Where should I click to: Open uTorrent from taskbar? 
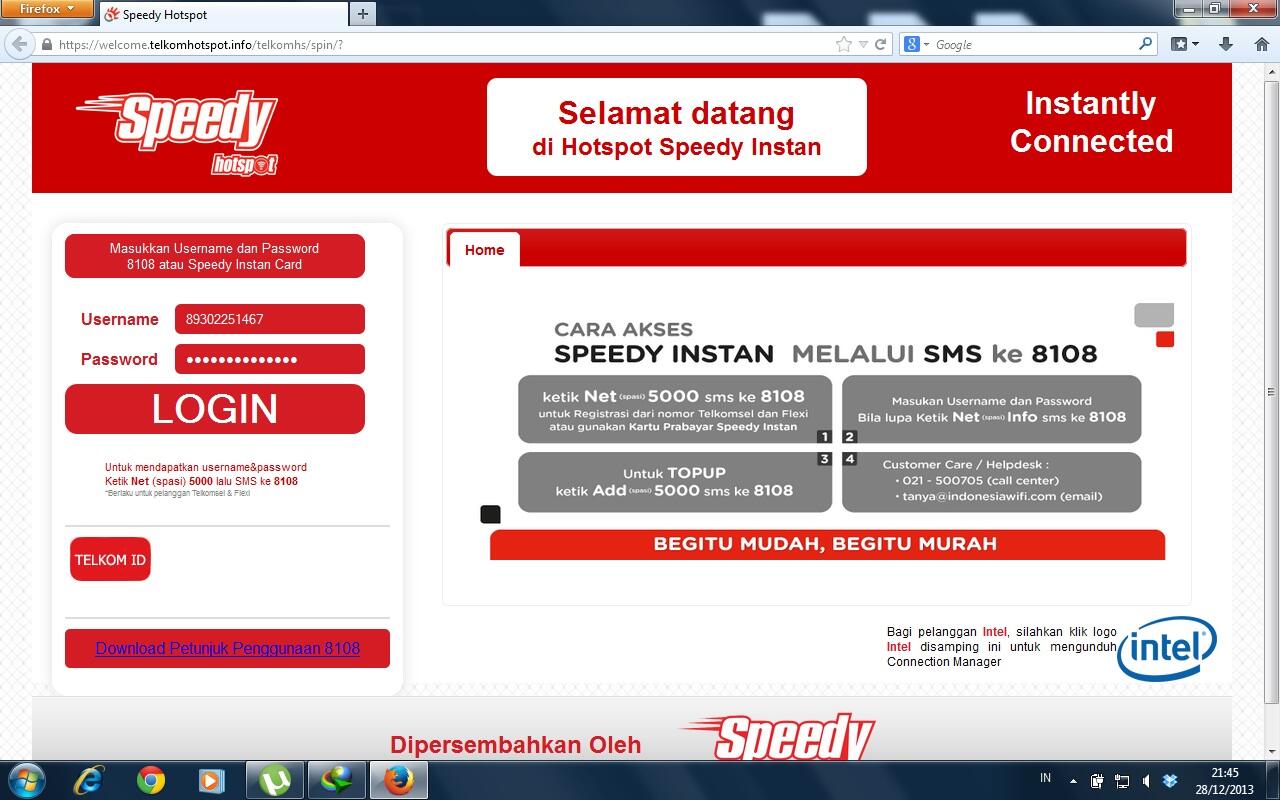tap(275, 780)
